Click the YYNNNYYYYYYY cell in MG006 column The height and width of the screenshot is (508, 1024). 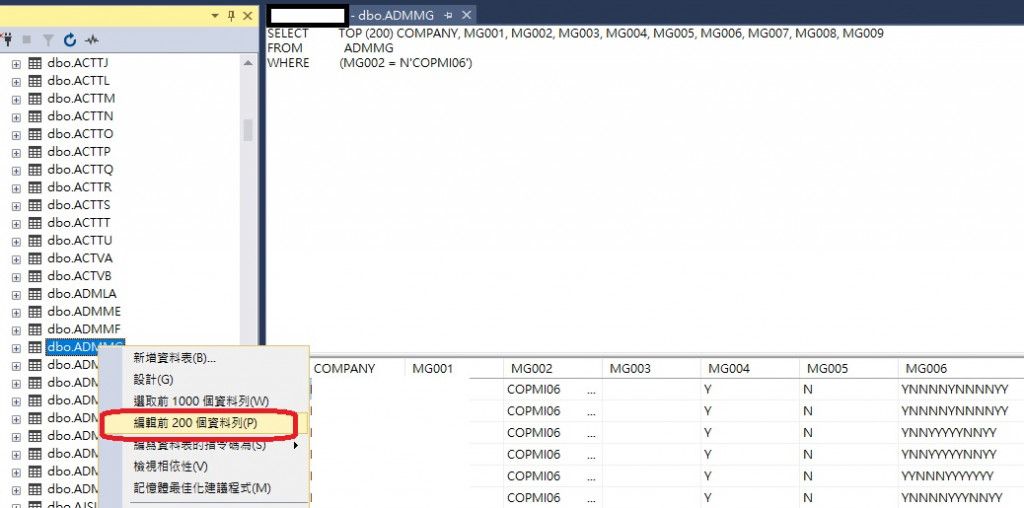[x=961, y=476]
